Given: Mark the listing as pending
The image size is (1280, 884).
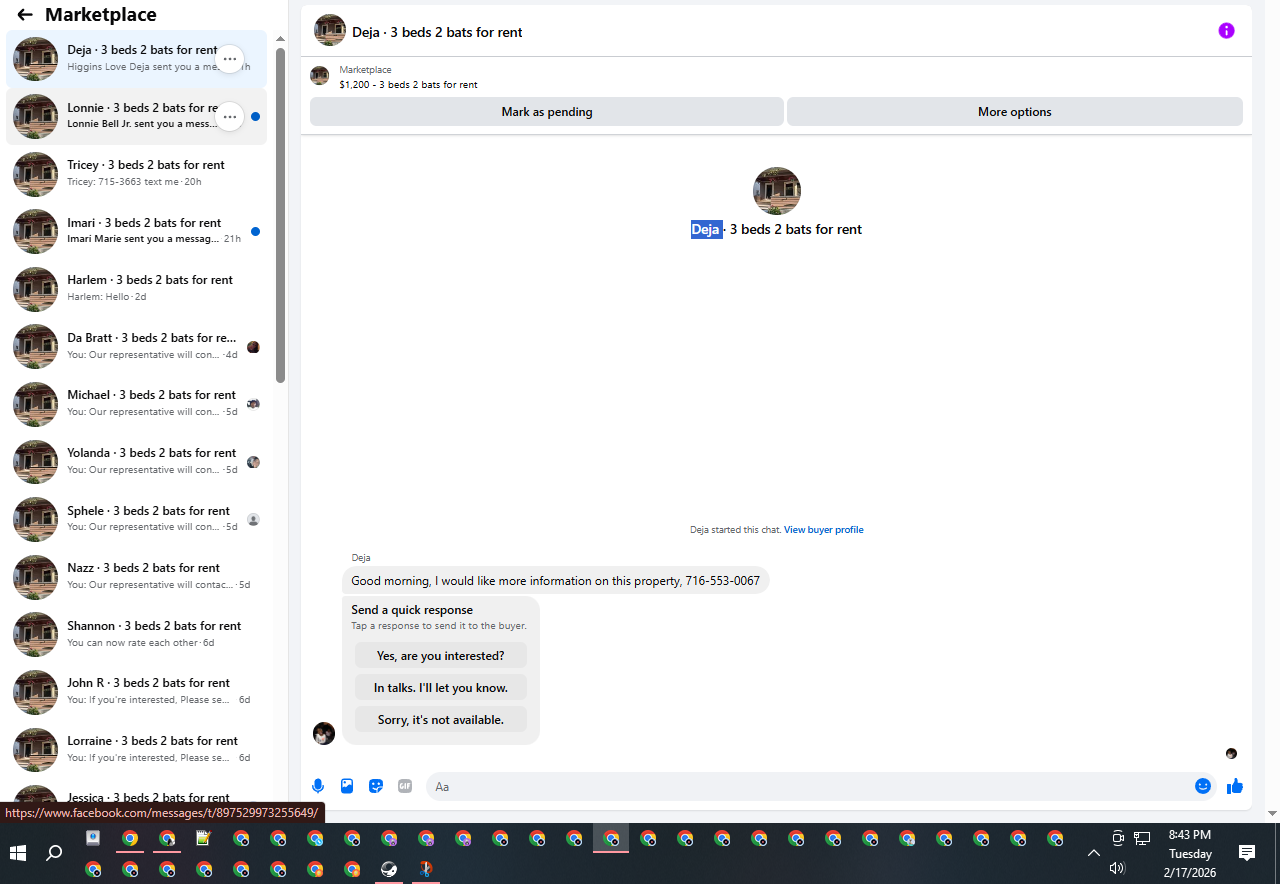Looking at the screenshot, I should pyautogui.click(x=547, y=112).
